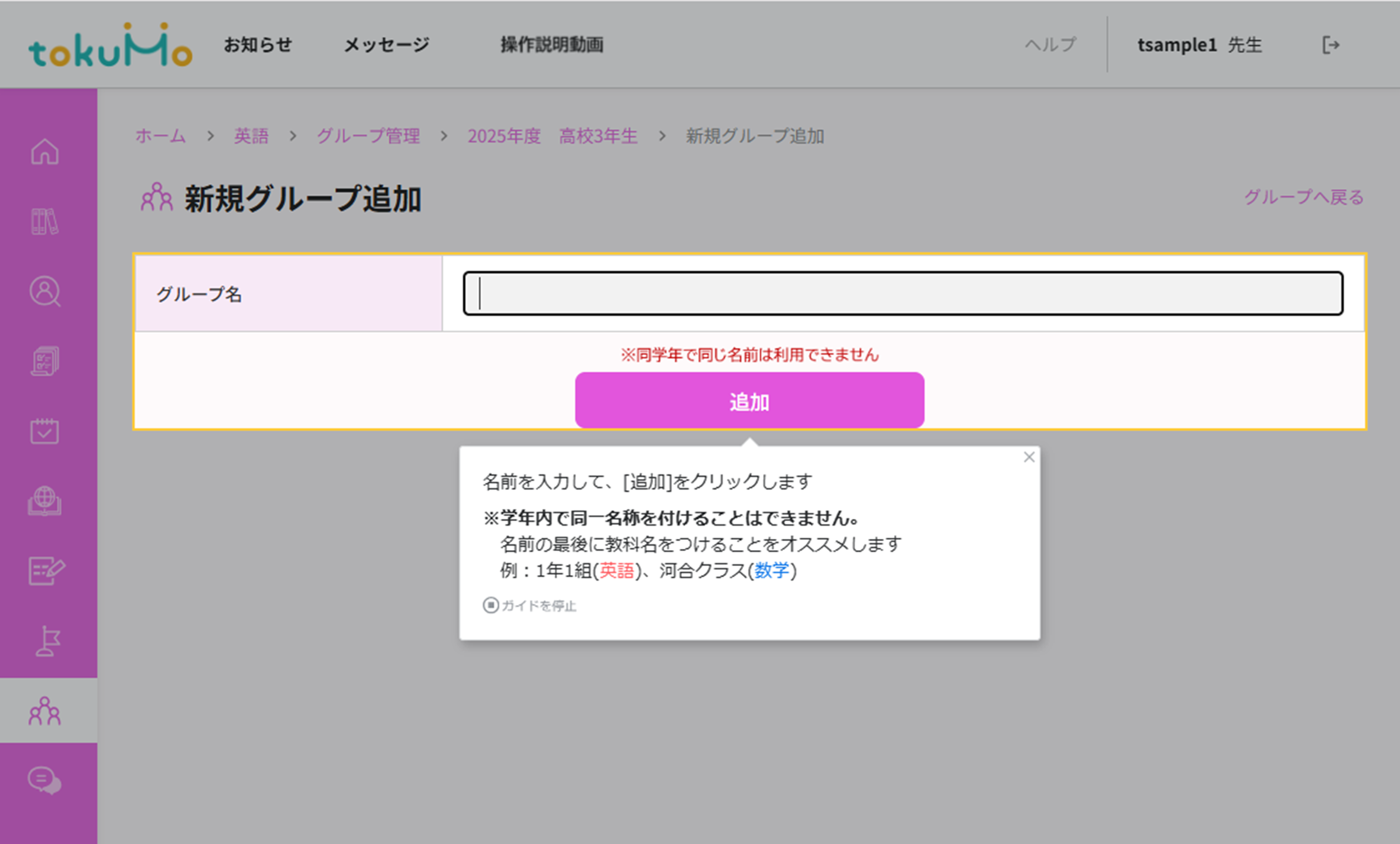Click the globe laptop sidebar icon

tap(45, 501)
